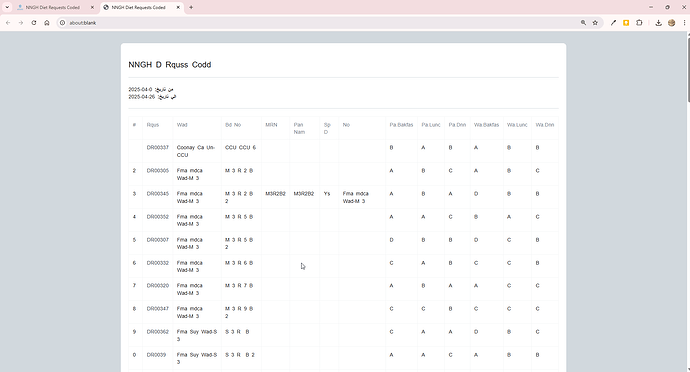Open the browser home page icon
Image resolution: width=690 pixels, height=372 pixels.
click(x=47, y=23)
